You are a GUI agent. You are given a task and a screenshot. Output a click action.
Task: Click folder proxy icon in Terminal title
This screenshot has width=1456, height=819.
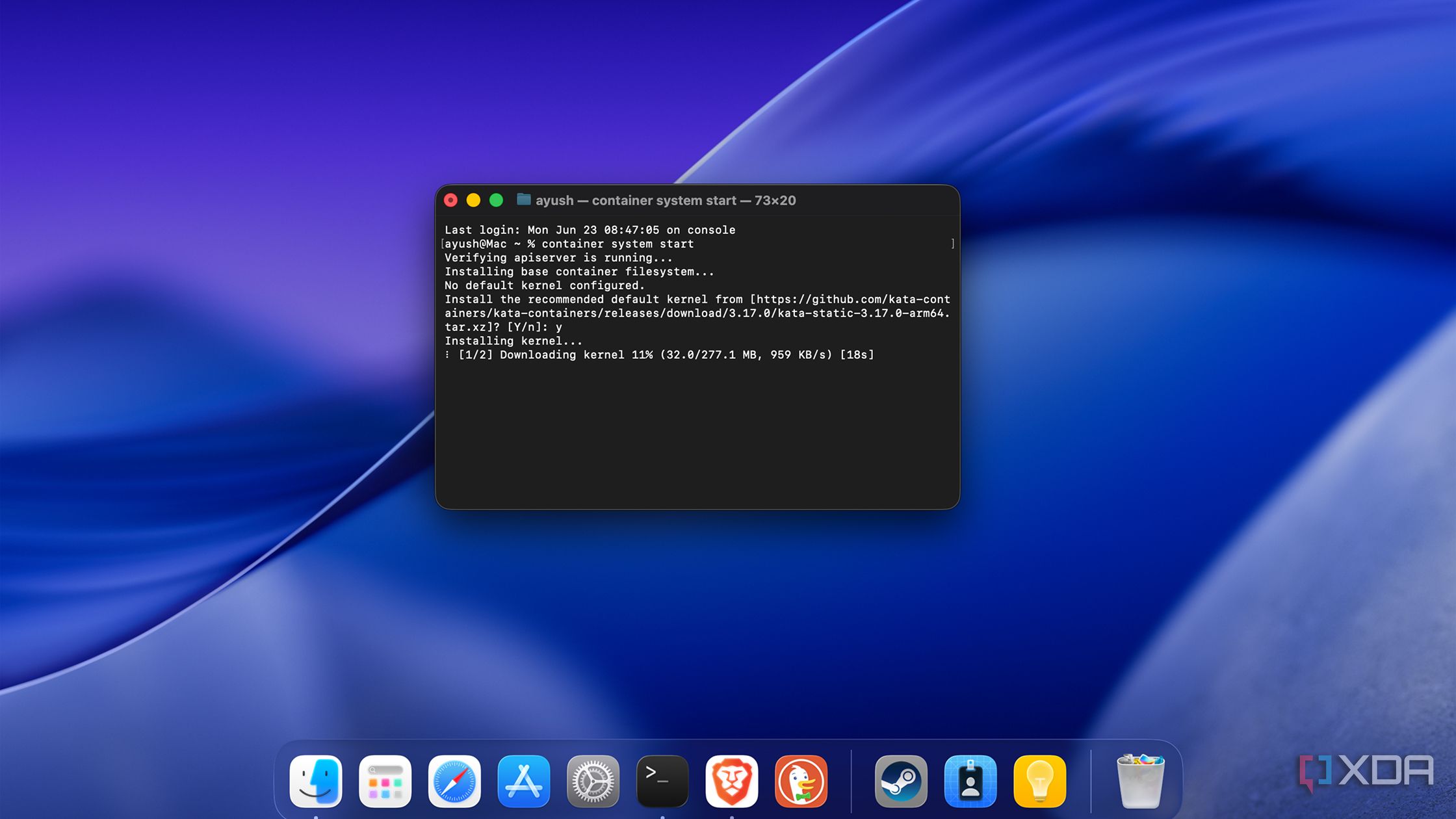pos(523,200)
